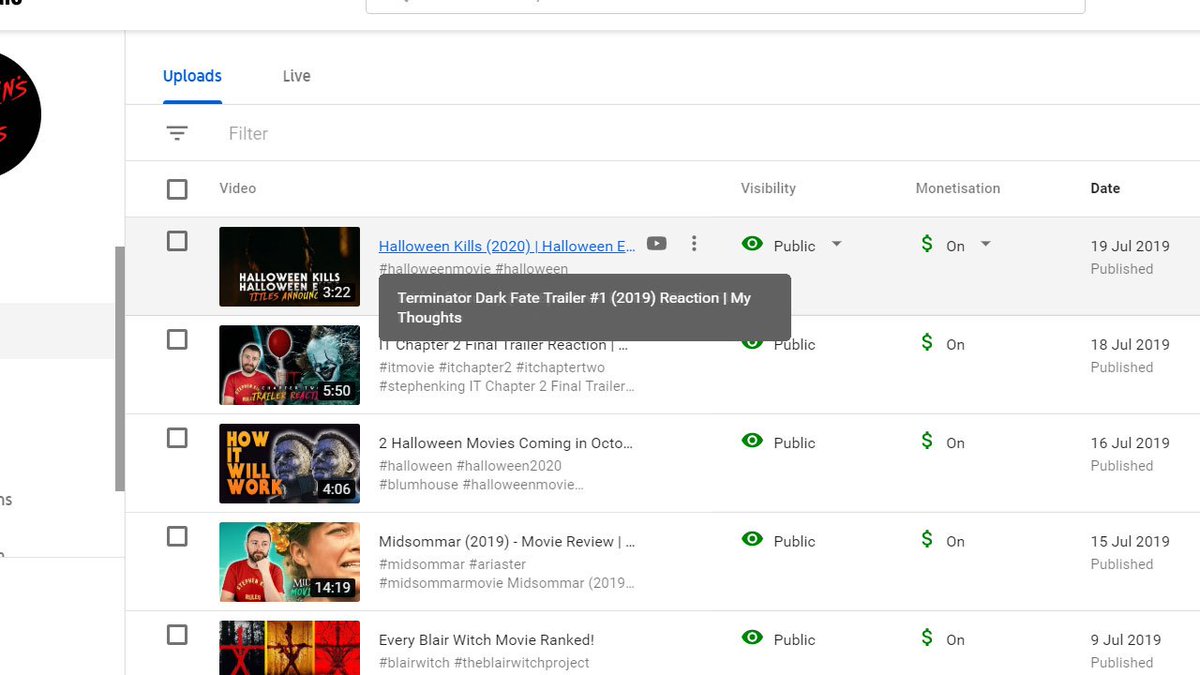
Task: Expand monetisation dropdown for Halloween Kills
Action: pyautogui.click(x=985, y=245)
